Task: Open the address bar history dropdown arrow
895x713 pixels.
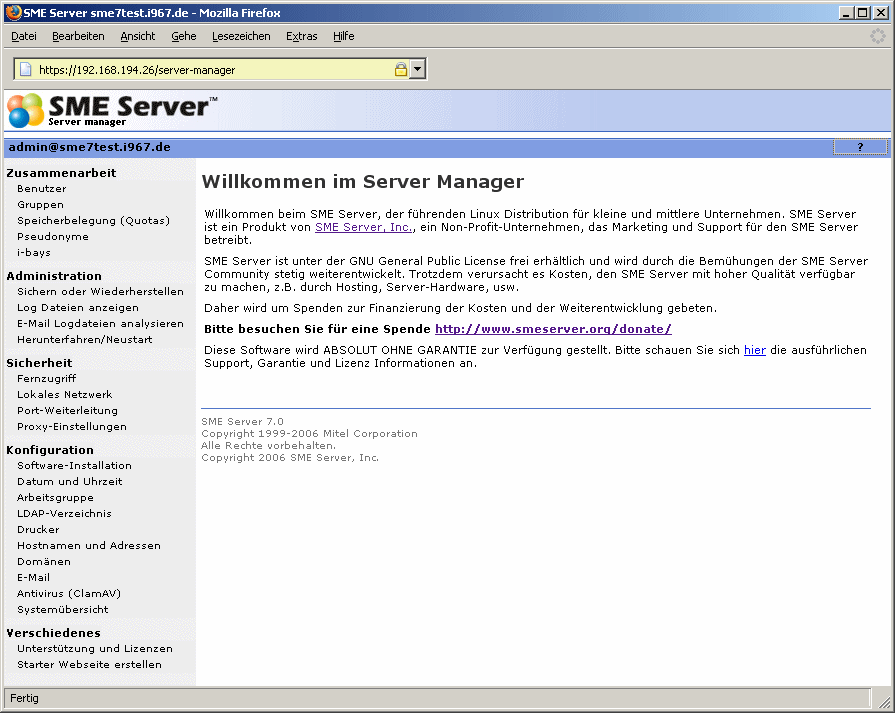Action: point(418,70)
